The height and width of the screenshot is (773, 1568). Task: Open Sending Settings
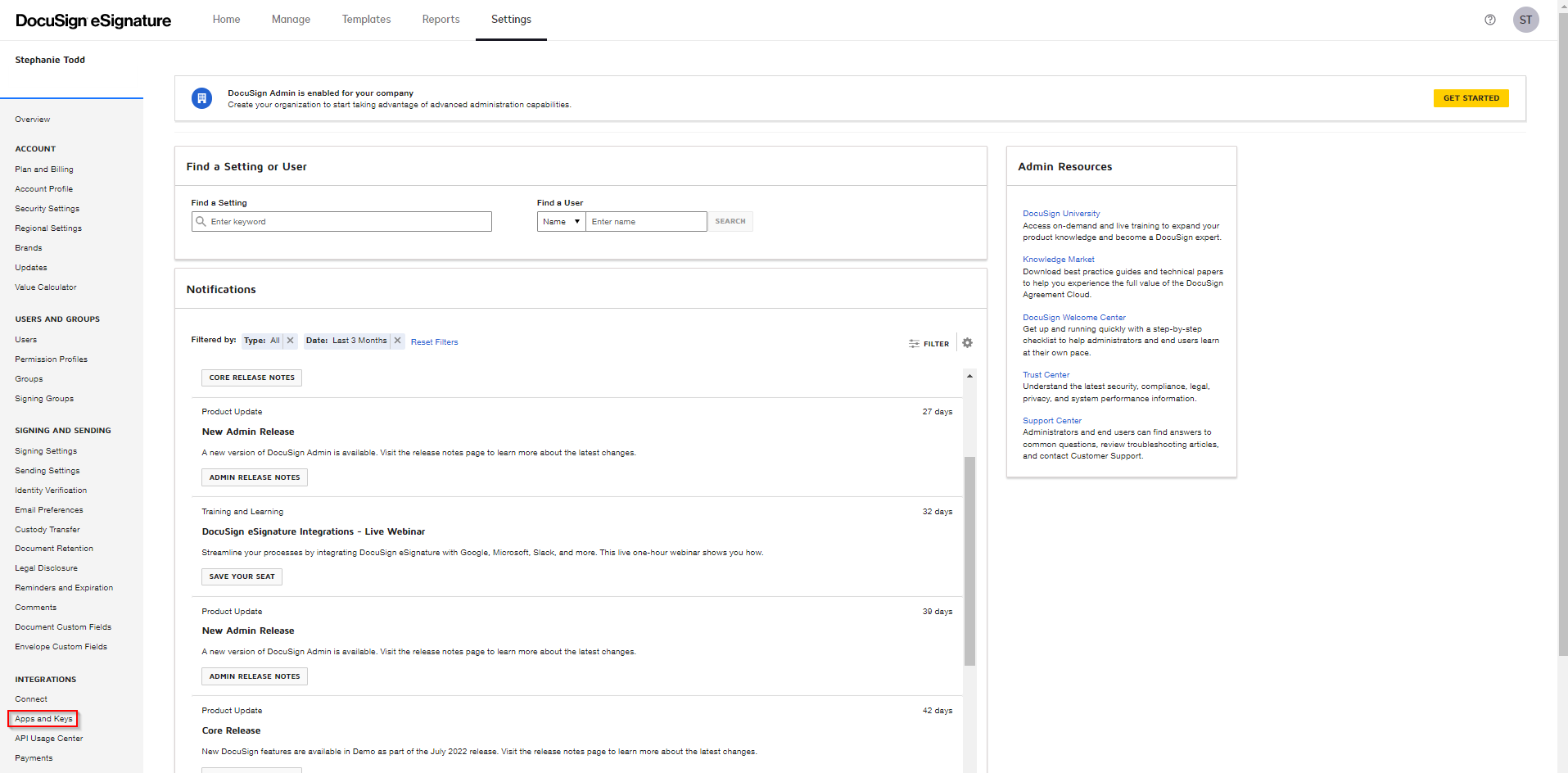[47, 471]
